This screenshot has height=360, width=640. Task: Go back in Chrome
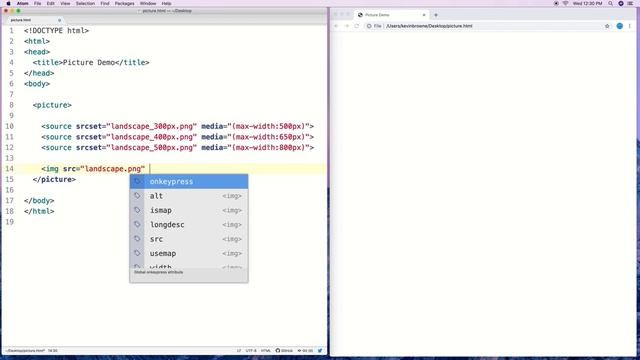(336, 26)
